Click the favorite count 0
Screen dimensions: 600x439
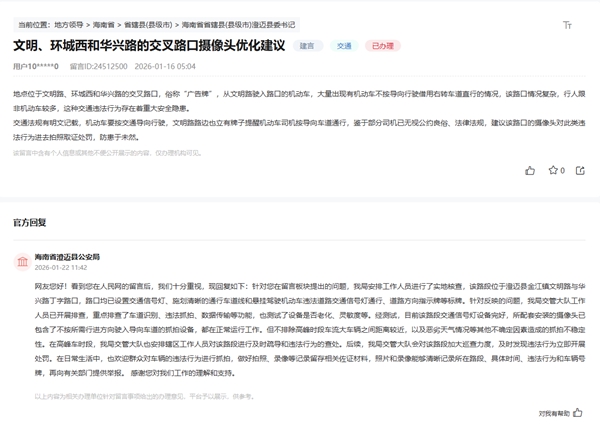[x=562, y=171]
